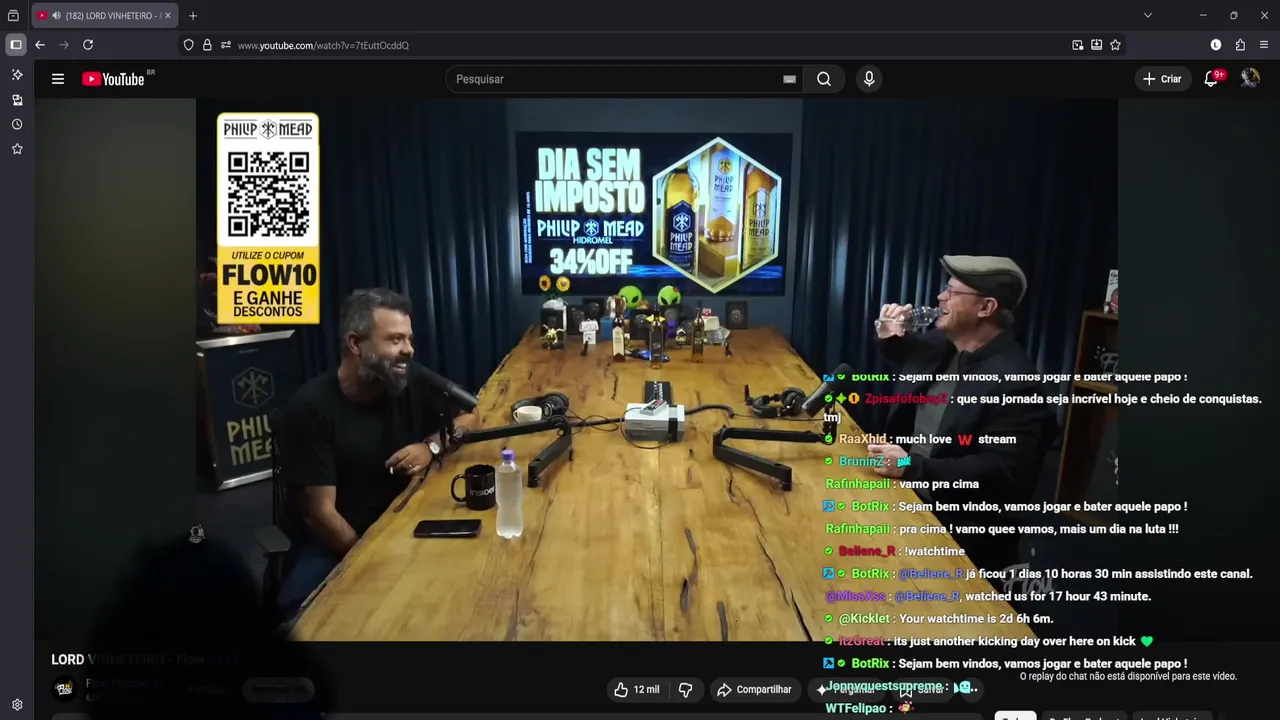Go to the YouTube home logo
The width and height of the screenshot is (1280, 720).
(113, 79)
